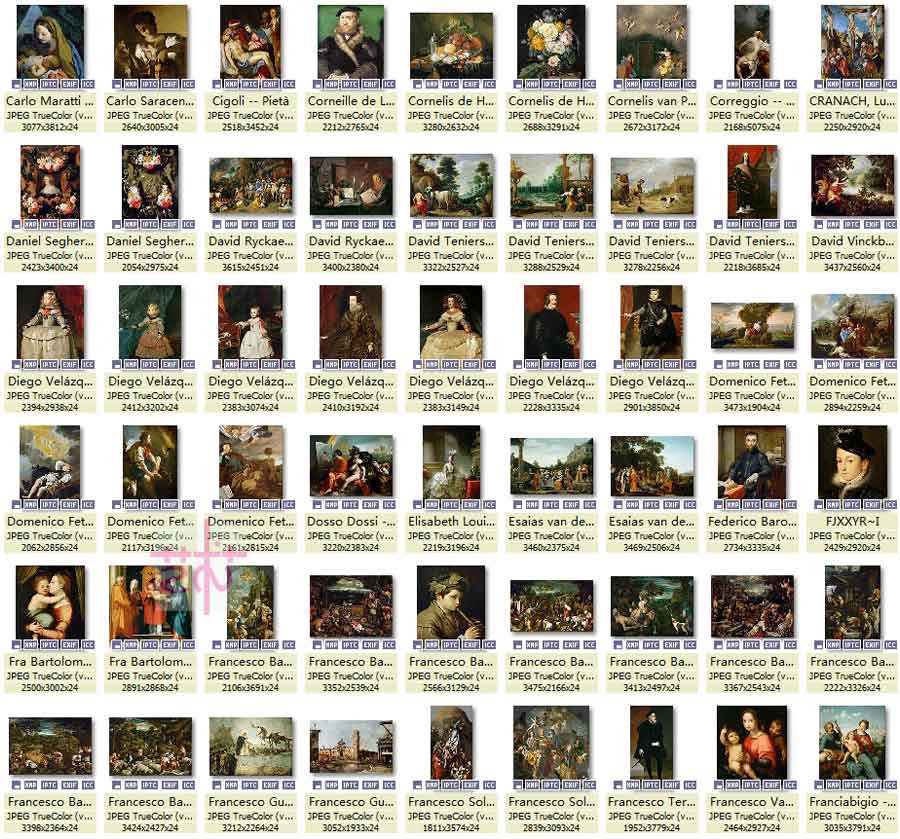
Task: Click dimensions text '2410x3192x24'
Action: point(351,407)
